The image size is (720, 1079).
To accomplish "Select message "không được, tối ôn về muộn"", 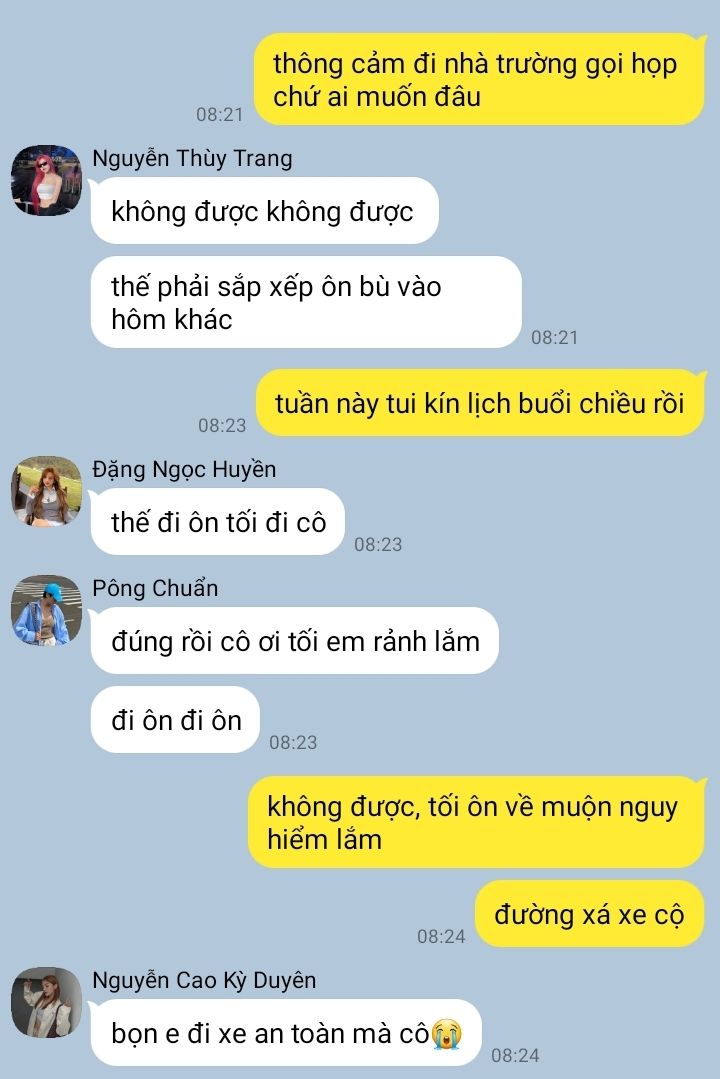I will pyautogui.click(x=476, y=822).
